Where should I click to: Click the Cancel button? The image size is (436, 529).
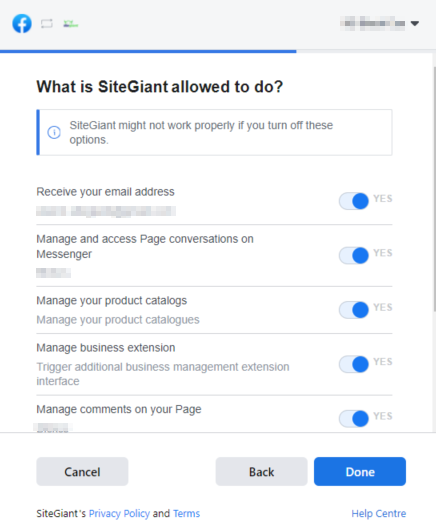(x=82, y=472)
